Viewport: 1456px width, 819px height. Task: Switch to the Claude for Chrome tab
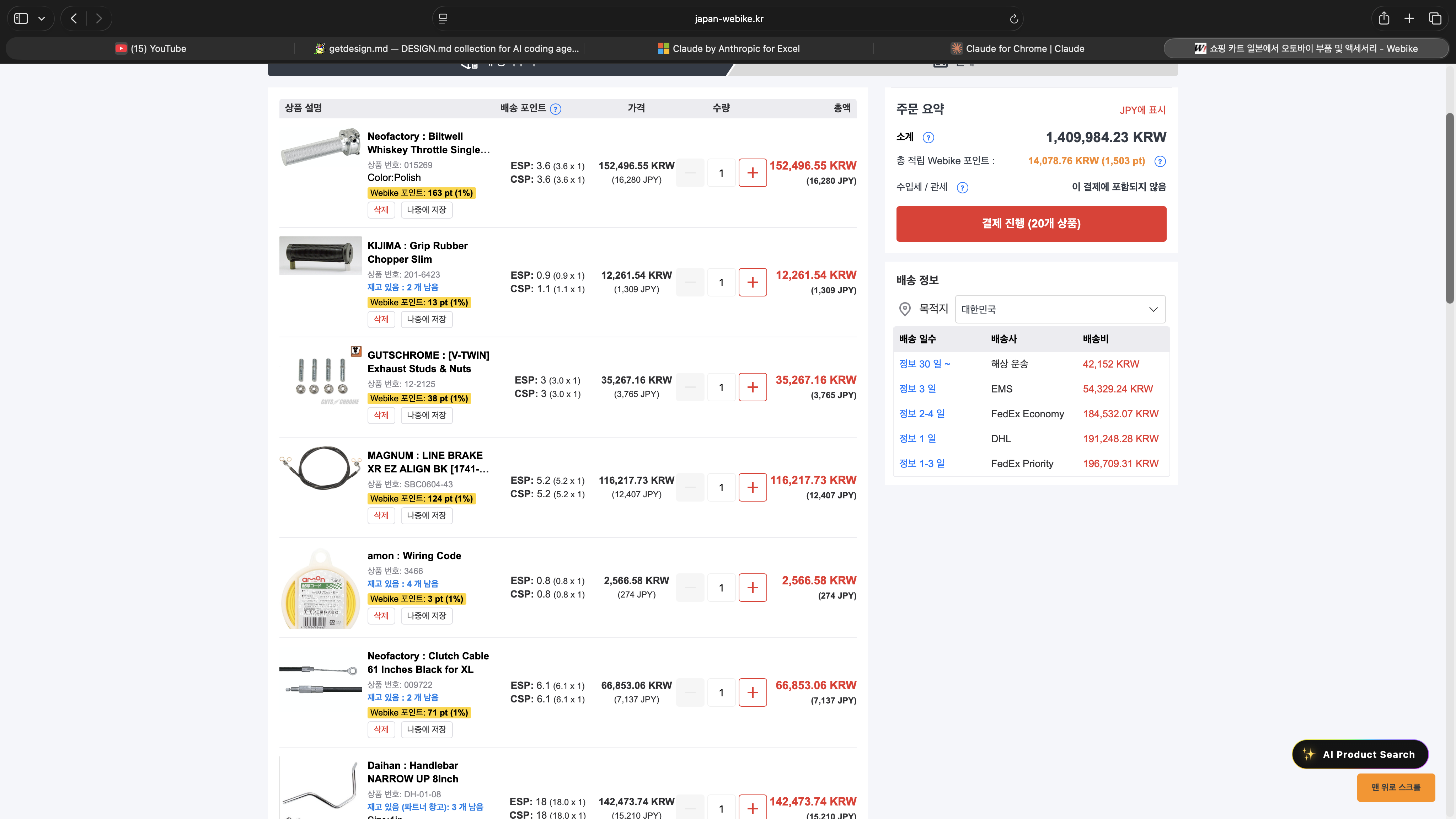tap(1017, 49)
